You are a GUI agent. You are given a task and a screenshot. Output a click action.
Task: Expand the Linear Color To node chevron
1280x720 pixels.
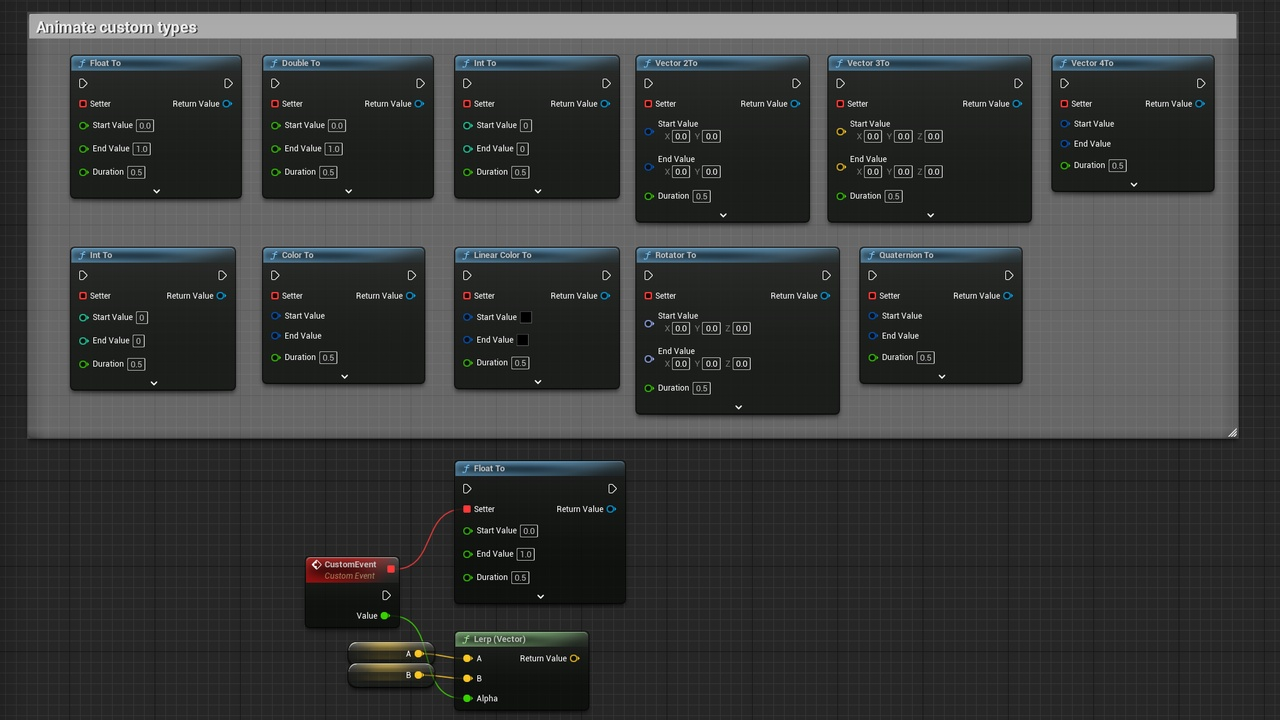coord(537,382)
